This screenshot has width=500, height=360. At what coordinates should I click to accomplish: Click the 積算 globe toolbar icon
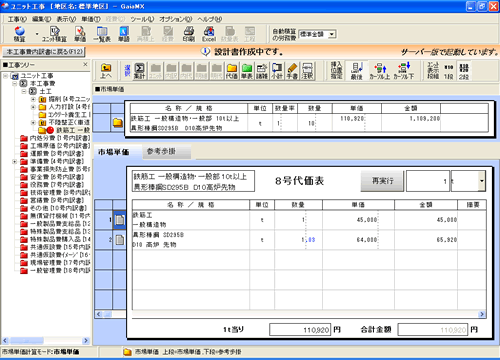pyautogui.click(x=19, y=34)
